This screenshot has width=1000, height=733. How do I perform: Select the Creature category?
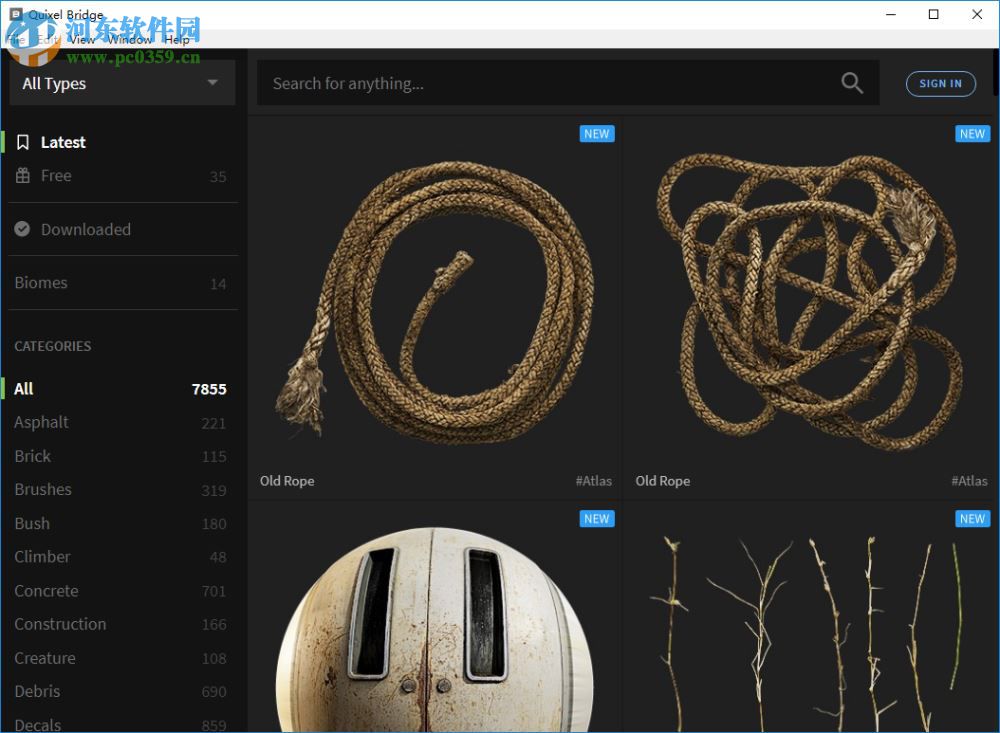(x=121, y=658)
